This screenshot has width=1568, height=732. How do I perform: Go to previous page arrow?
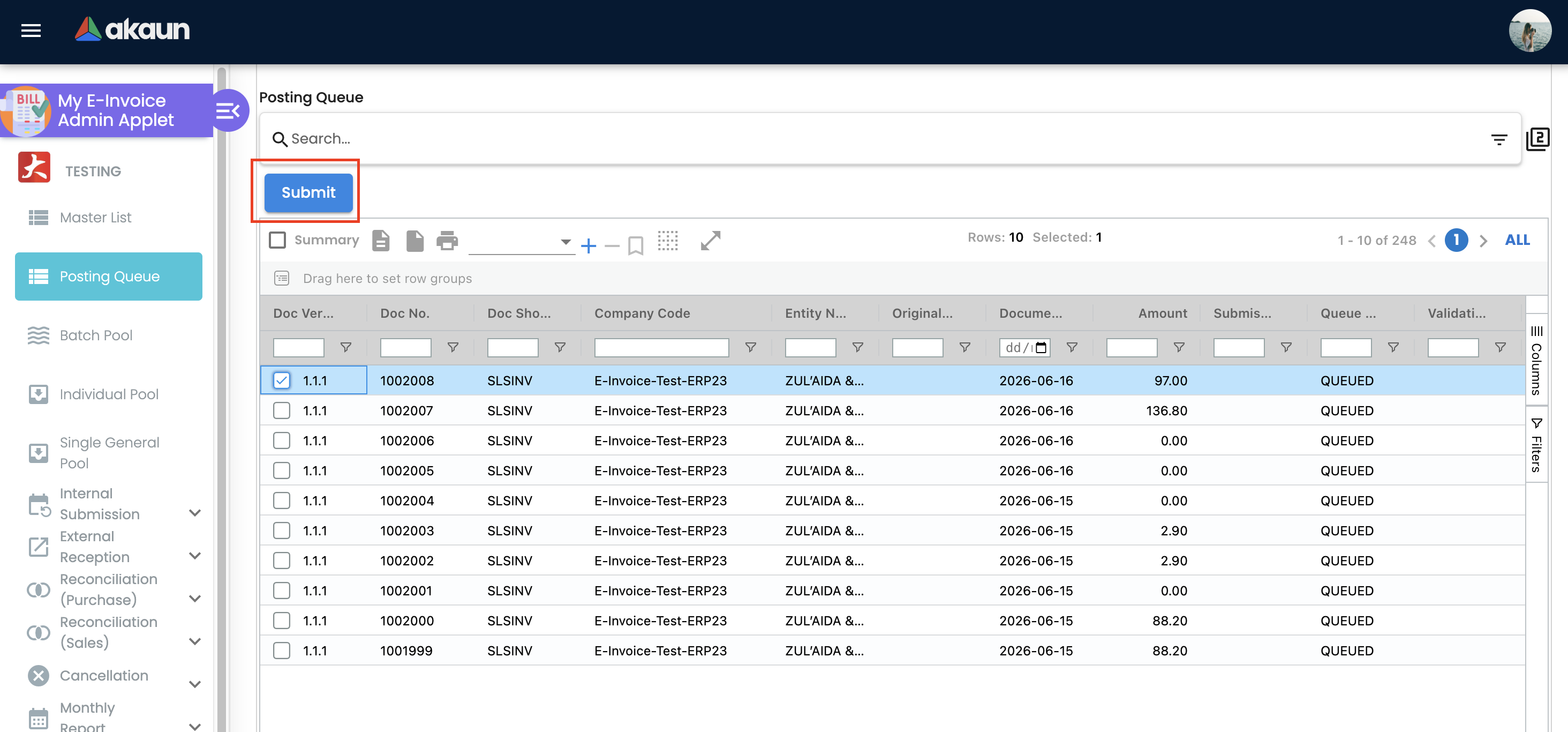(x=1431, y=241)
